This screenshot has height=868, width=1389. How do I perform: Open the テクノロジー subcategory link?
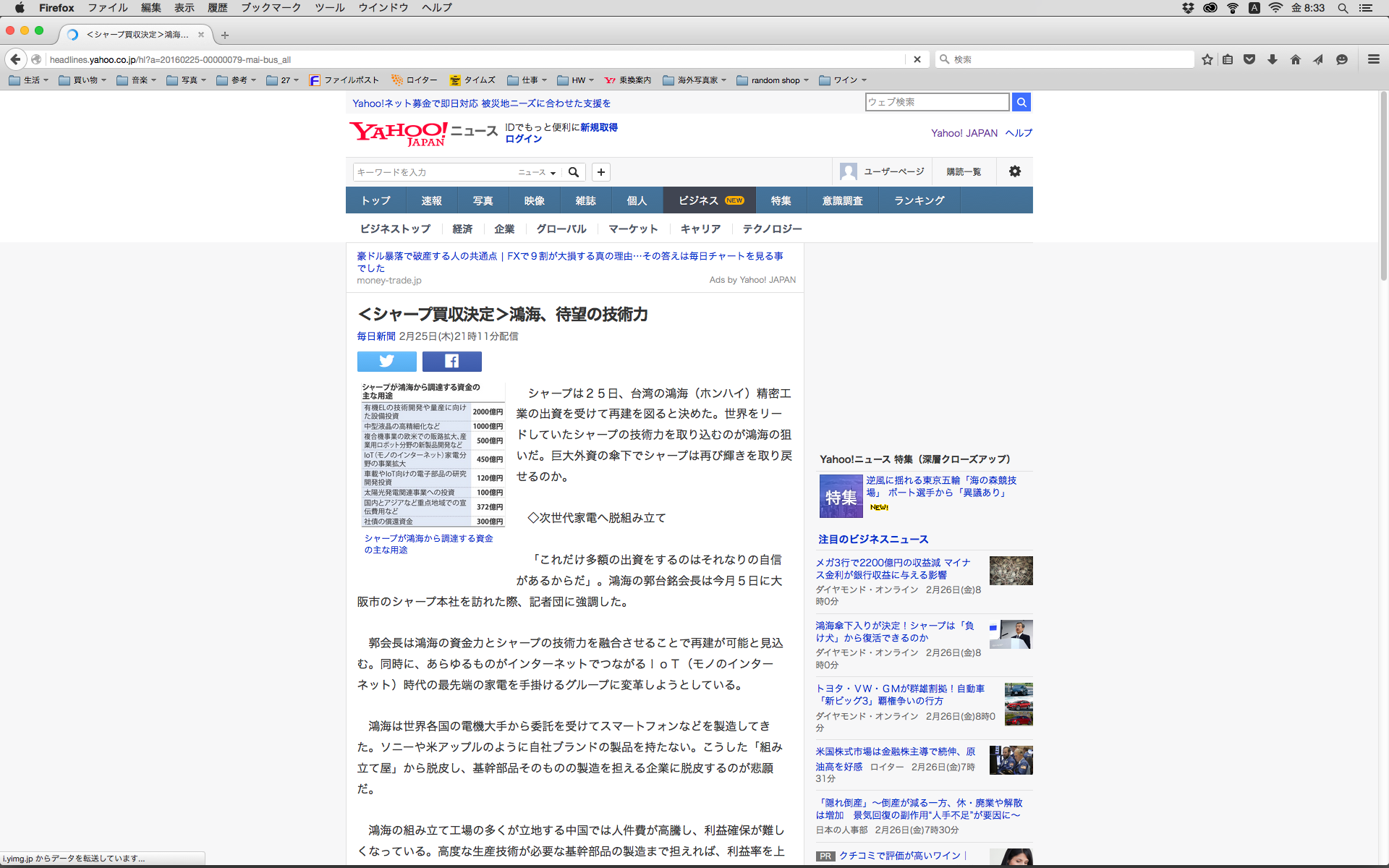(x=772, y=229)
